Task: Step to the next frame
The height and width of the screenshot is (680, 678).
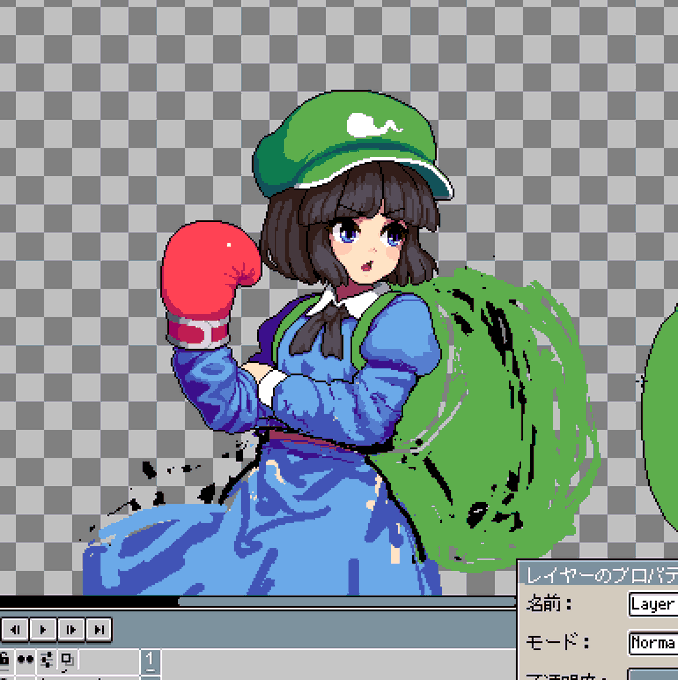Action: (71, 629)
